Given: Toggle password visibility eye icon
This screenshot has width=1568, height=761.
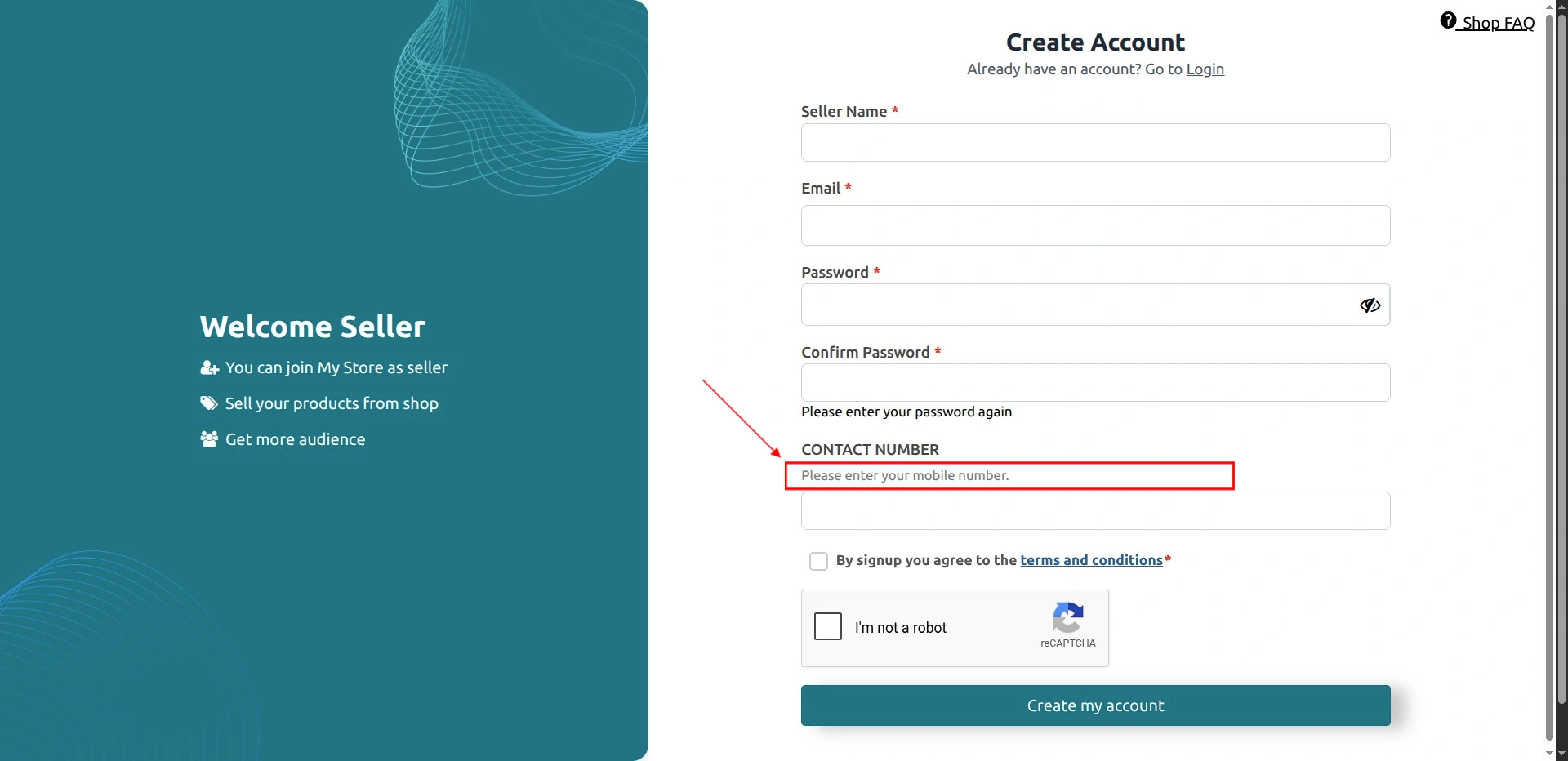Looking at the screenshot, I should coord(1370,305).
